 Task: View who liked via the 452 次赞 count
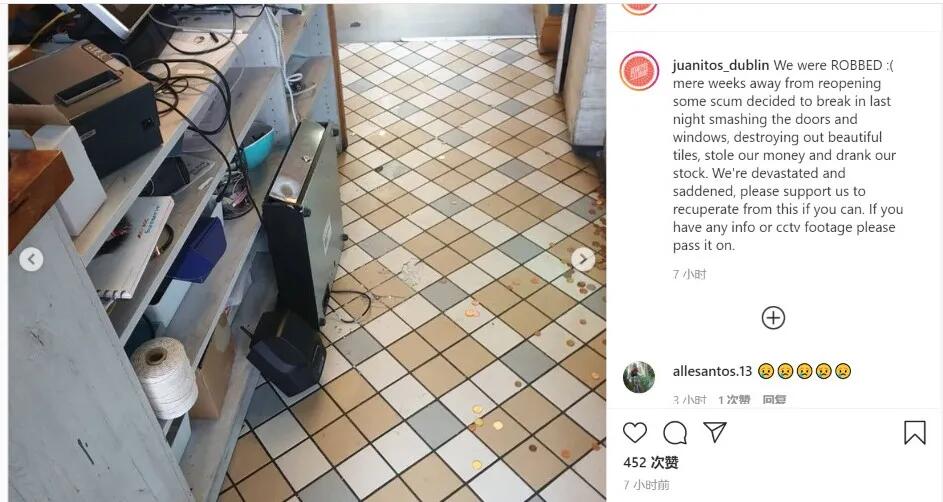(x=651, y=462)
